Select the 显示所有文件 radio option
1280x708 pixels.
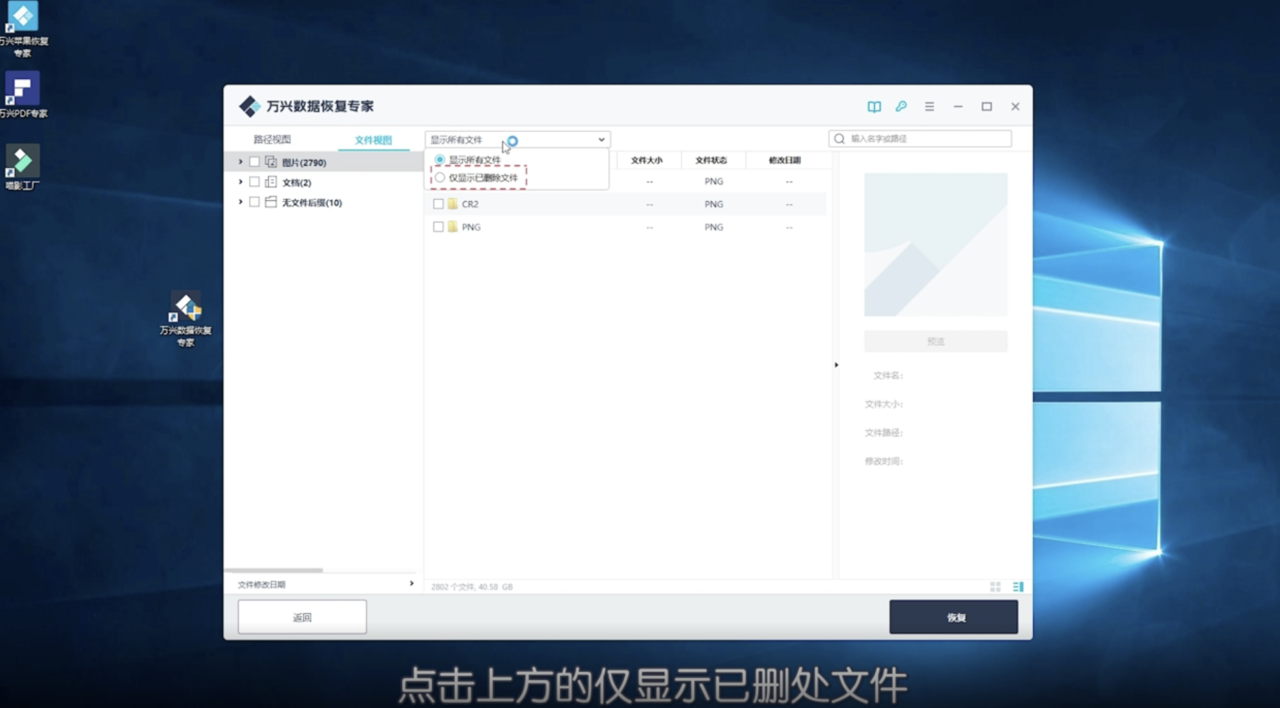(439, 160)
